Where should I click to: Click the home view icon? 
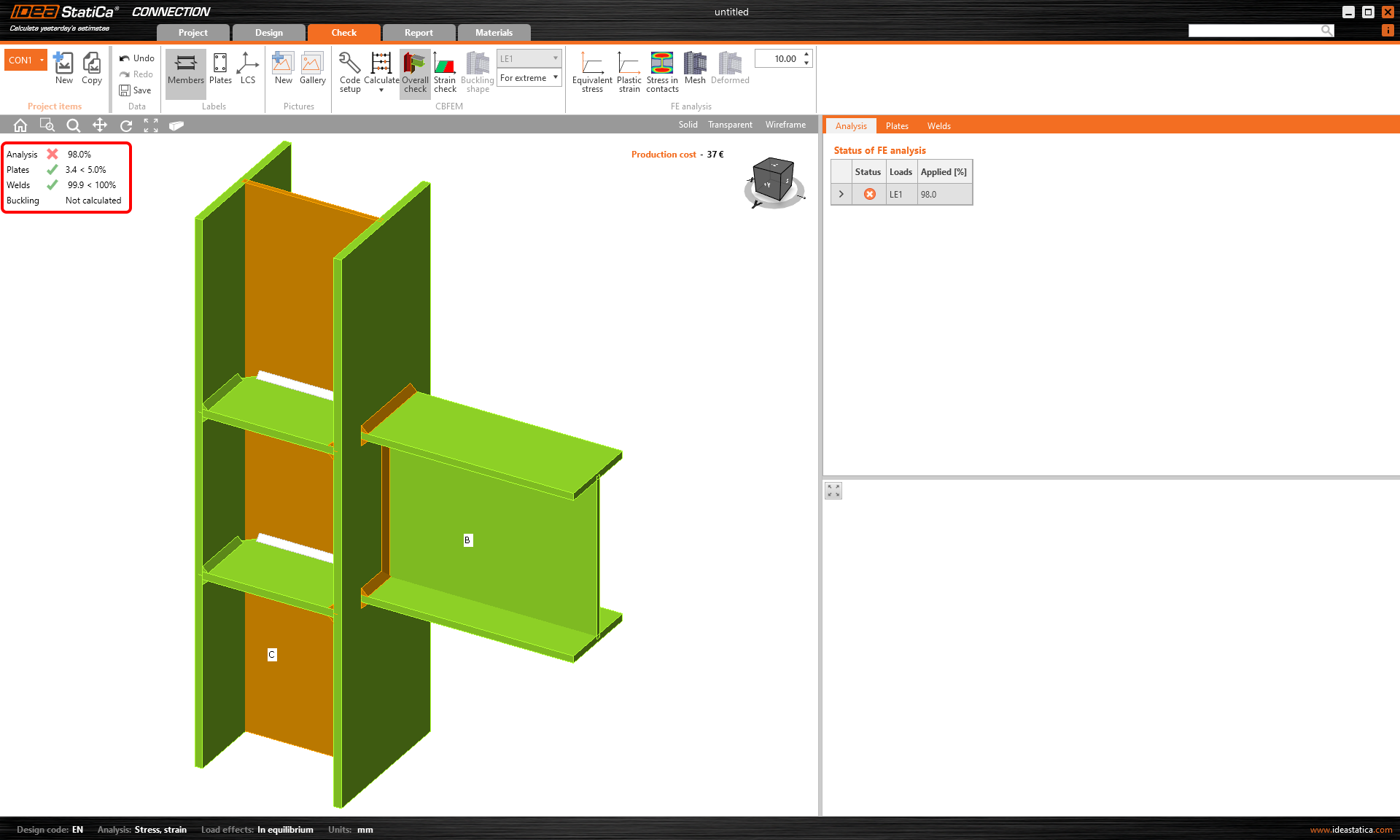click(20, 125)
